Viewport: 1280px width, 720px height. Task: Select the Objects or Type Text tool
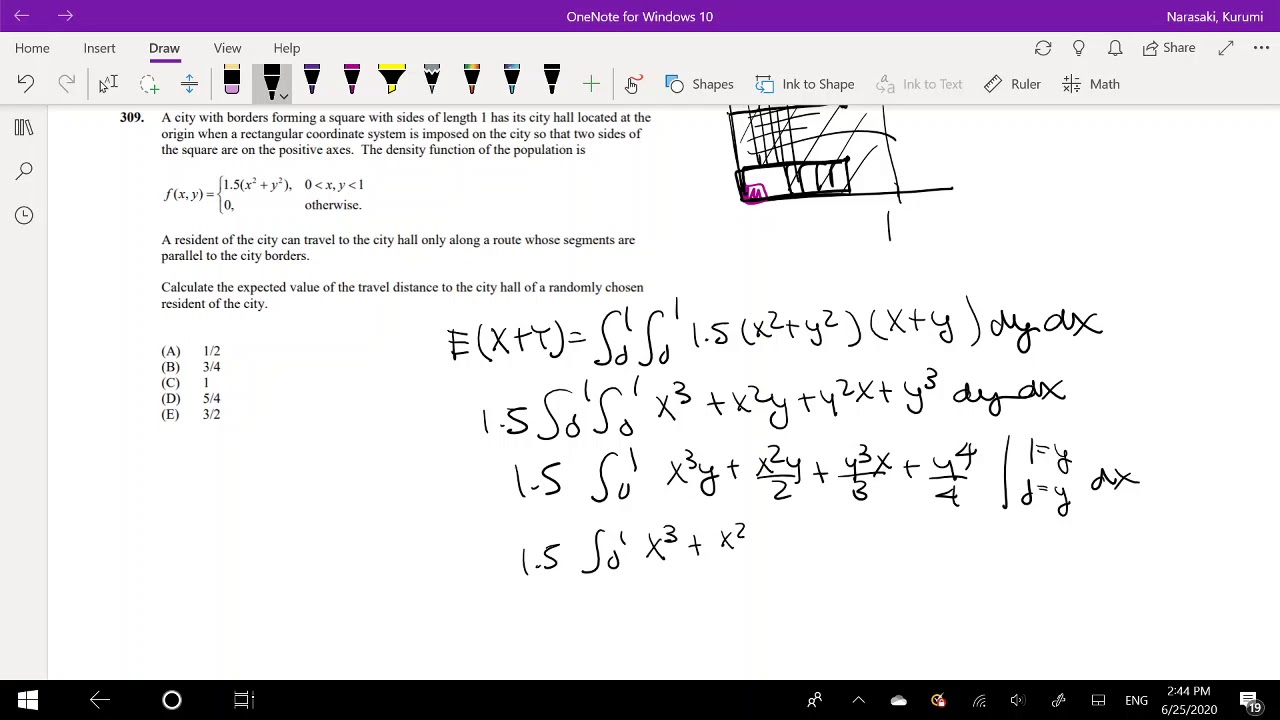(108, 84)
